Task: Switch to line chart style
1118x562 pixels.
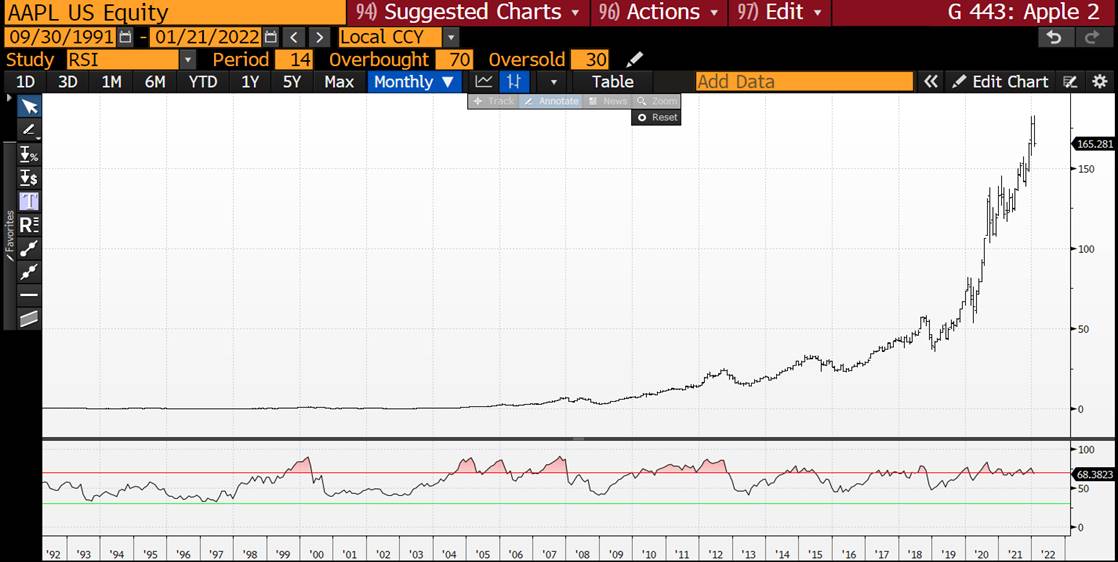Action: pyautogui.click(x=484, y=82)
